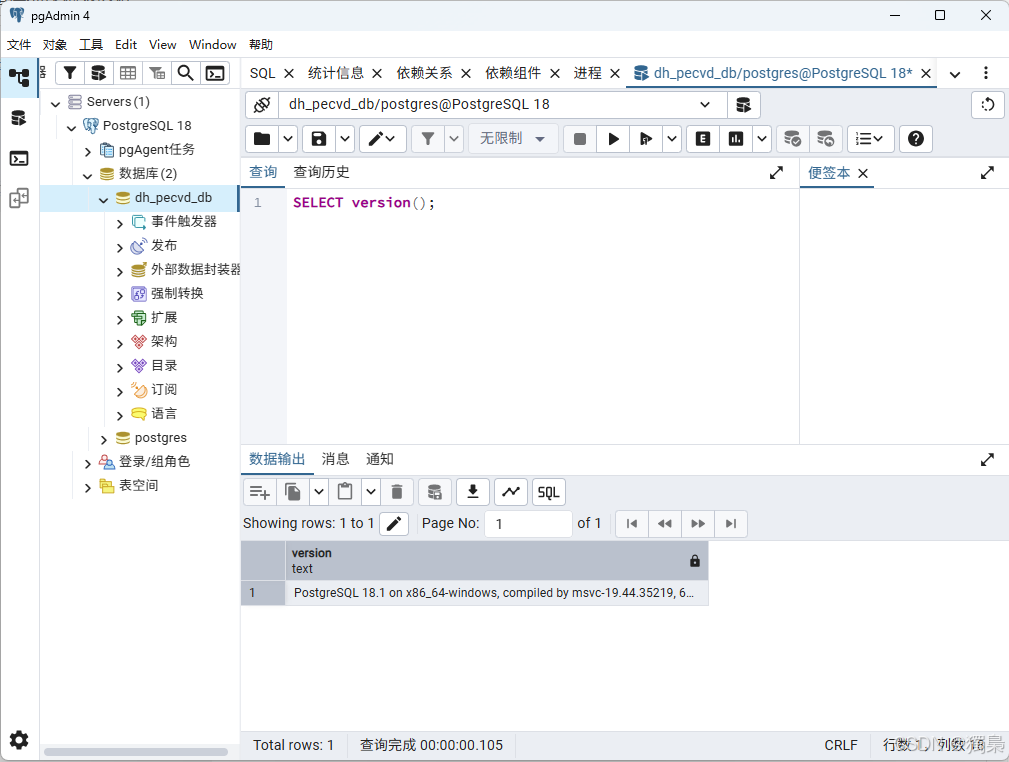Click the help question mark icon

(916, 138)
